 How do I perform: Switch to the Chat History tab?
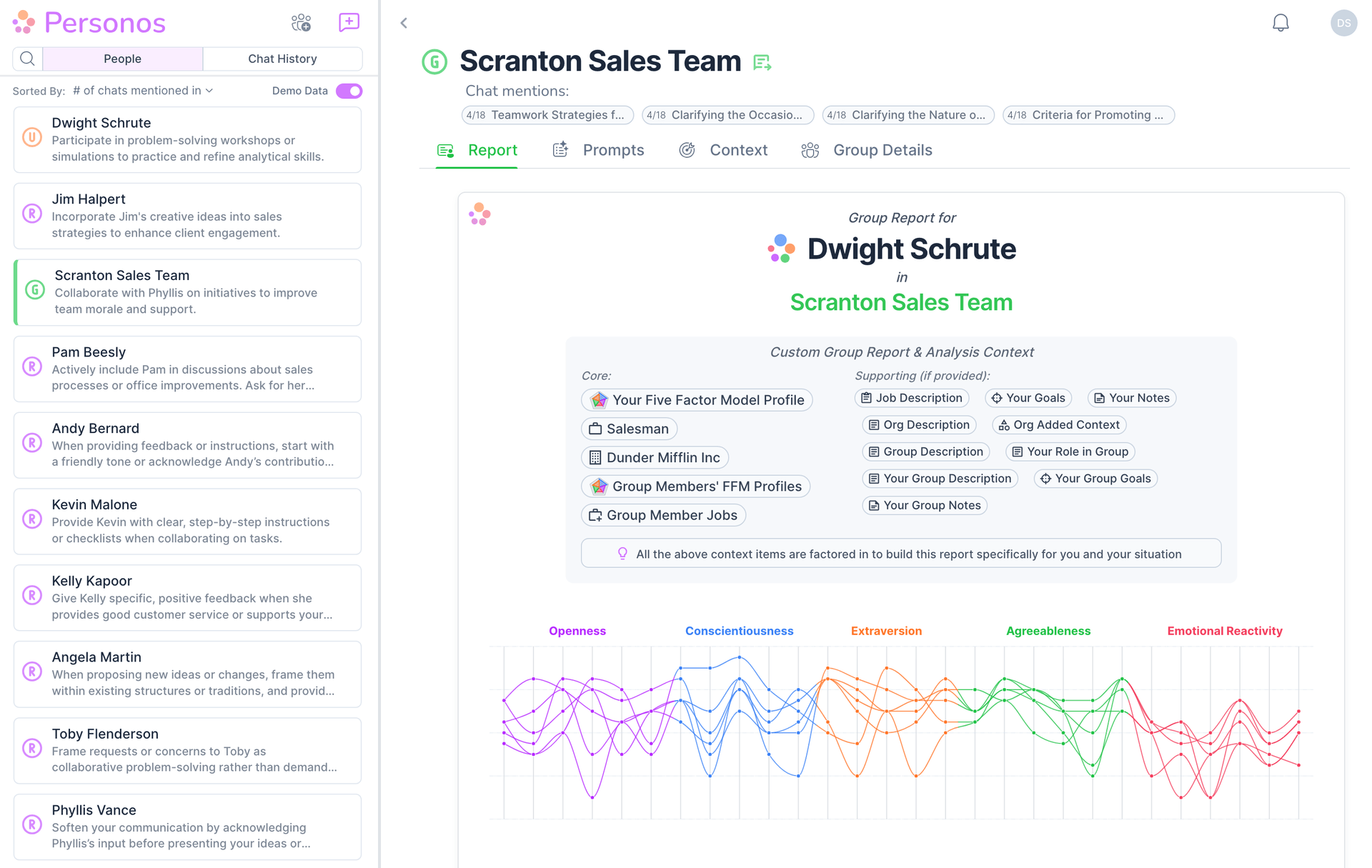point(282,59)
